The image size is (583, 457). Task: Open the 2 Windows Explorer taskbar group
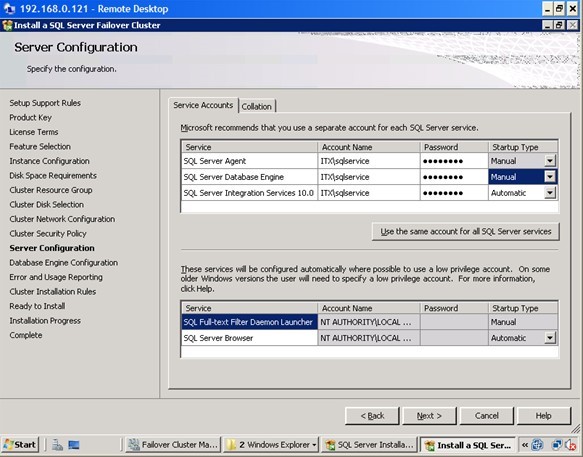(271, 445)
